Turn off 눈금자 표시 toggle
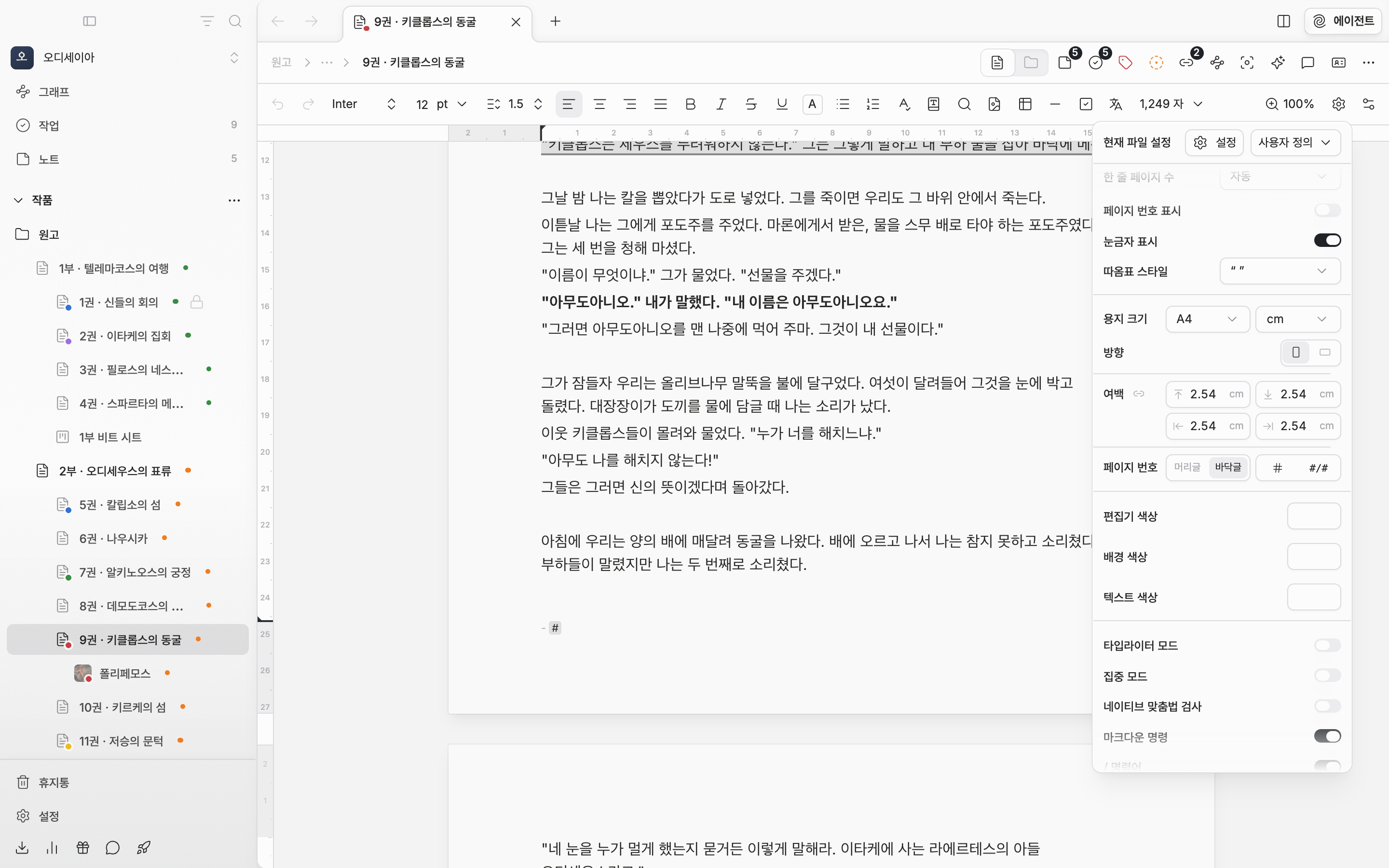This screenshot has height=868, width=1389. 1327,241
